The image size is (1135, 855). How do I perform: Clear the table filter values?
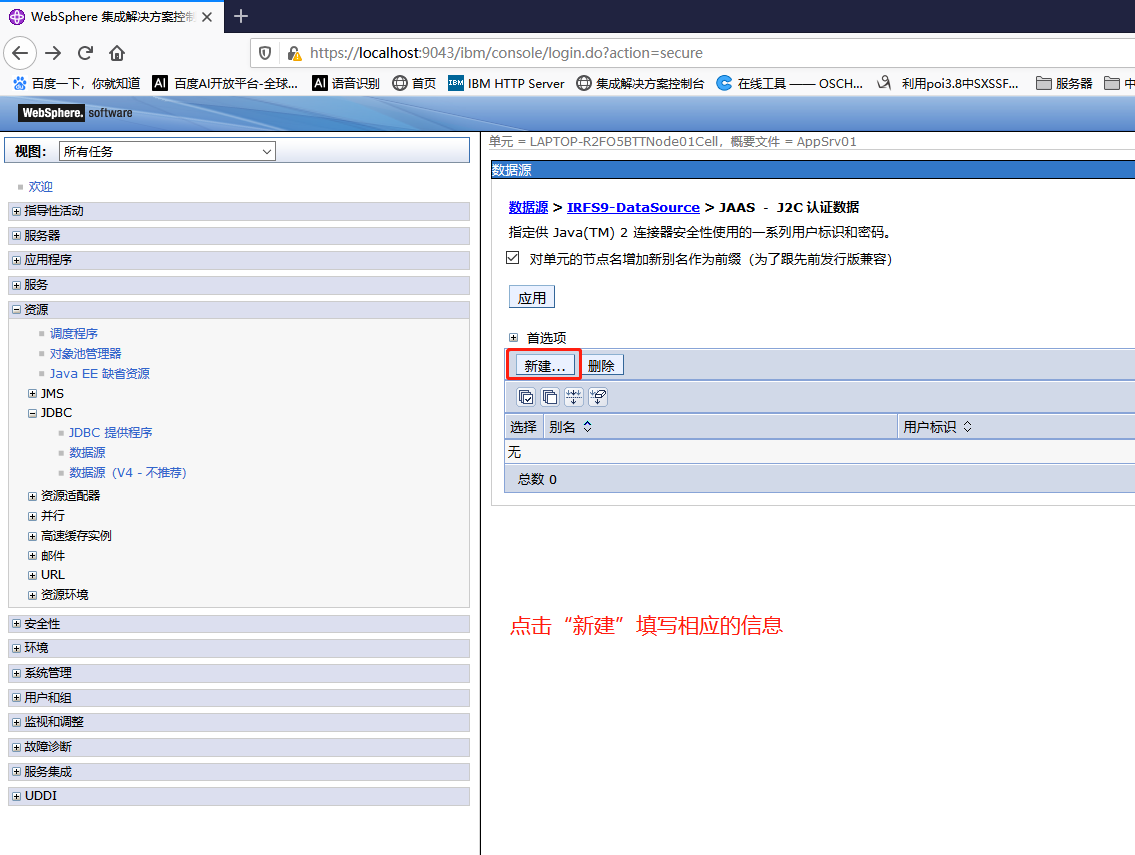[598, 397]
